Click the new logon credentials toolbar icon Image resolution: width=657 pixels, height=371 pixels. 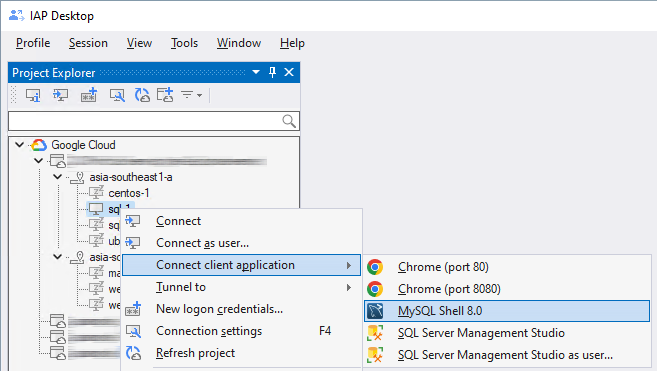89,95
